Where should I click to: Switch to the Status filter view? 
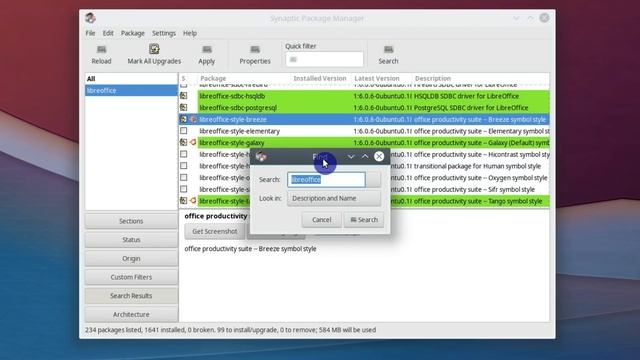(x=131, y=240)
